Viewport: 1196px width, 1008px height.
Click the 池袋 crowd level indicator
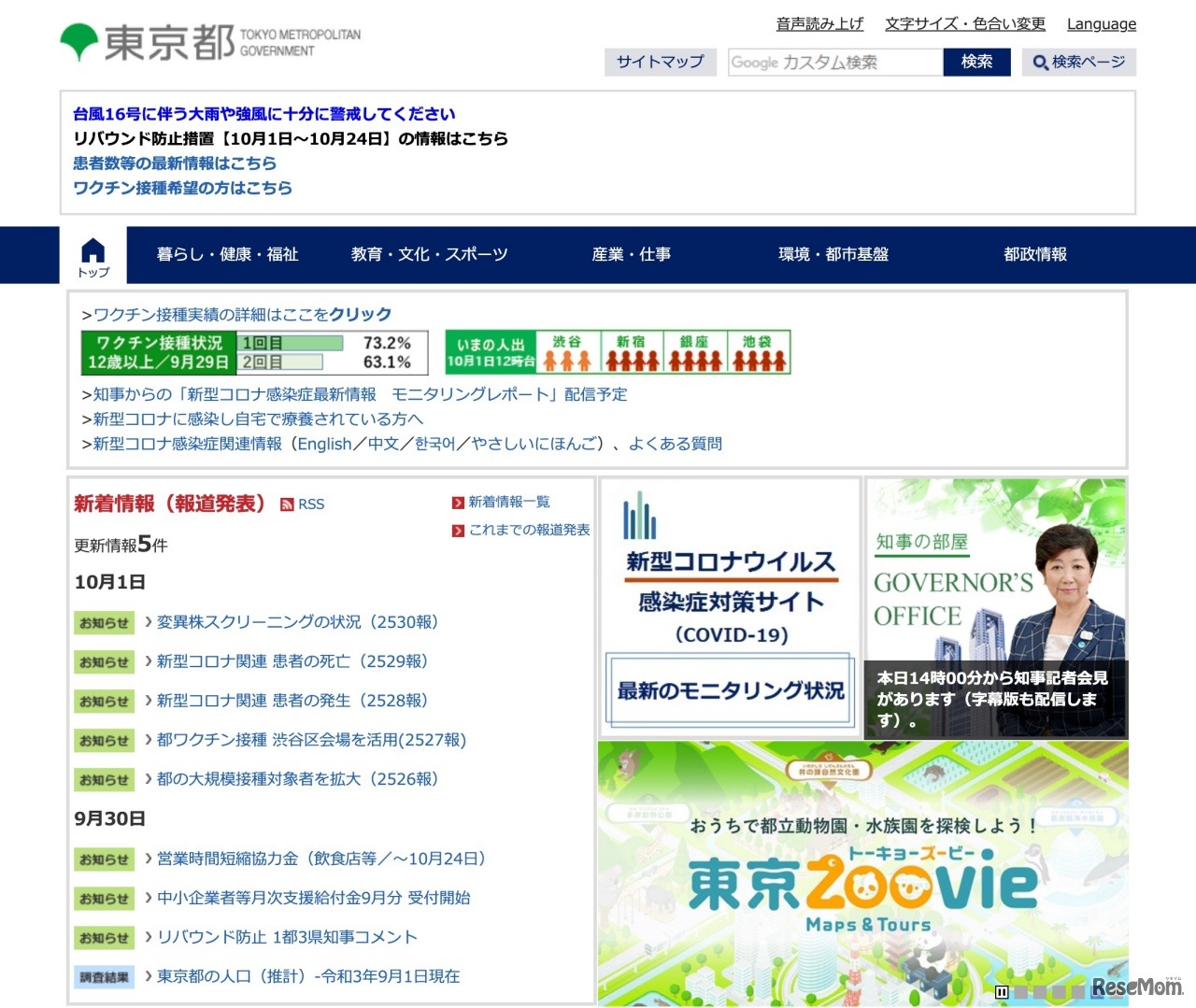(x=759, y=352)
